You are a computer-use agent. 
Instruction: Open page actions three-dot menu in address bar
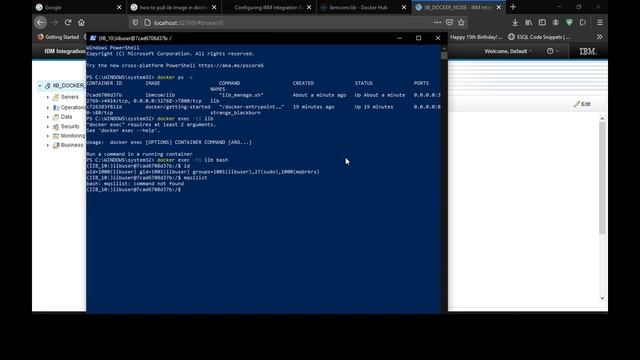pos(438,22)
